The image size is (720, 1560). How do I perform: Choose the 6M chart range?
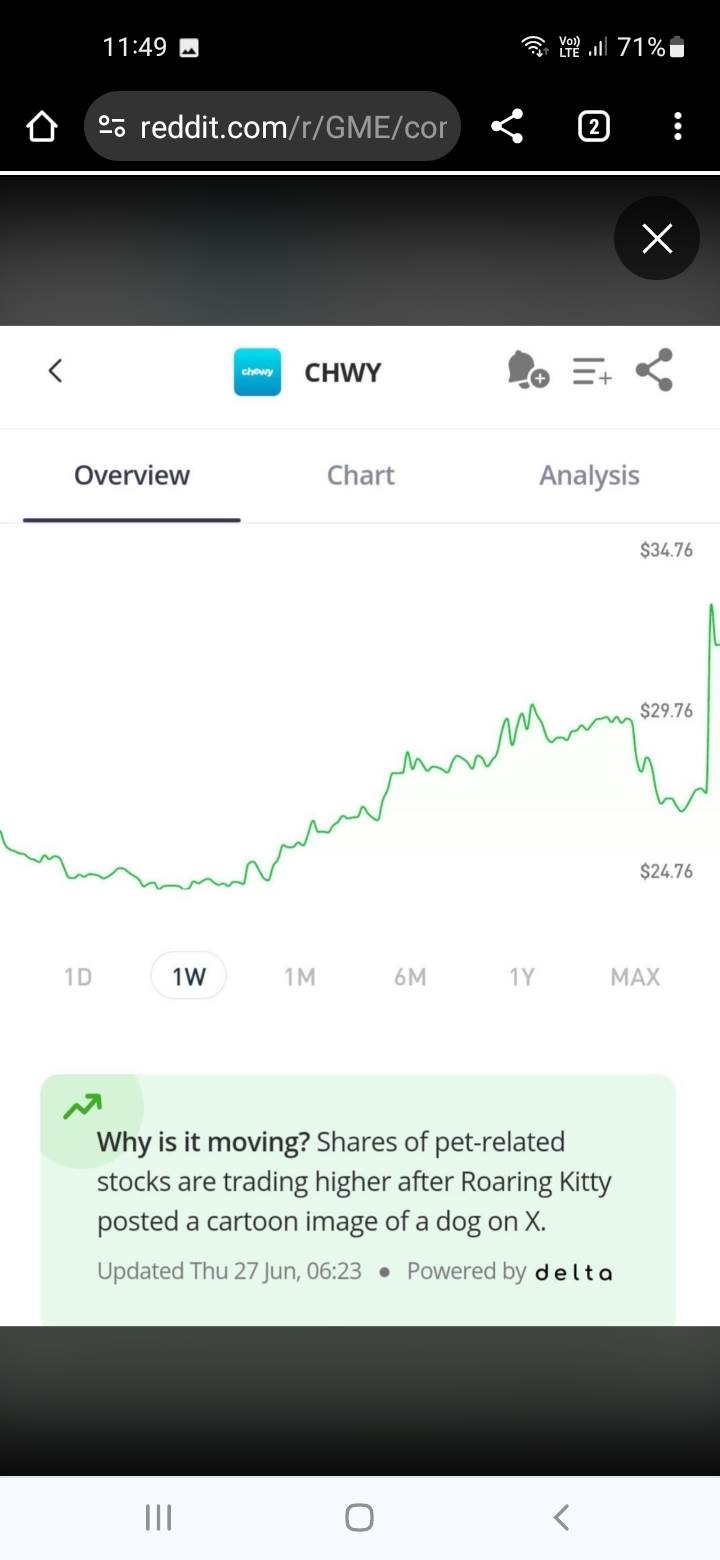point(410,977)
